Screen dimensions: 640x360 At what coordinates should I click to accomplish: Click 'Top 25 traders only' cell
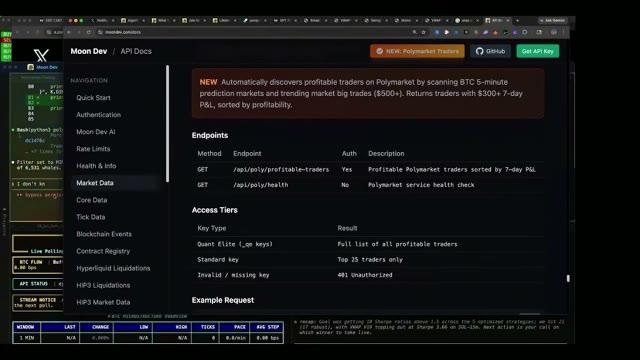370,260
